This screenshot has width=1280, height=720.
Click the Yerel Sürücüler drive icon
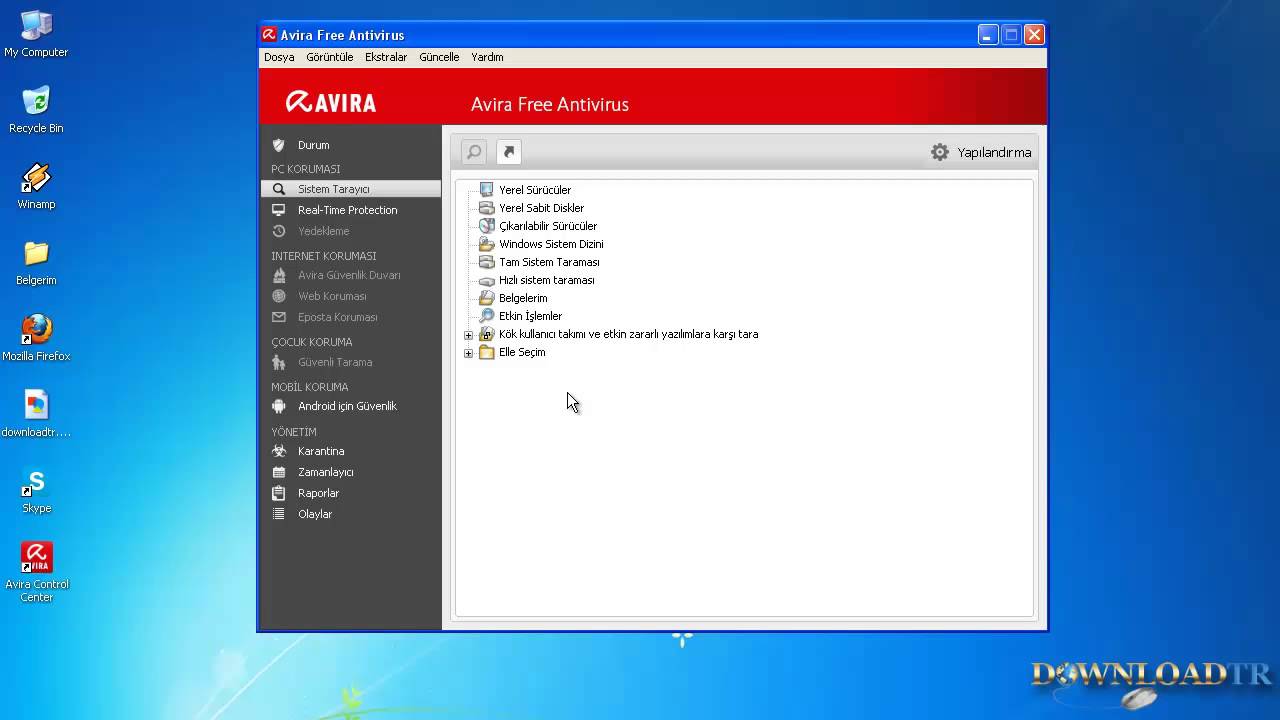pyautogui.click(x=487, y=190)
